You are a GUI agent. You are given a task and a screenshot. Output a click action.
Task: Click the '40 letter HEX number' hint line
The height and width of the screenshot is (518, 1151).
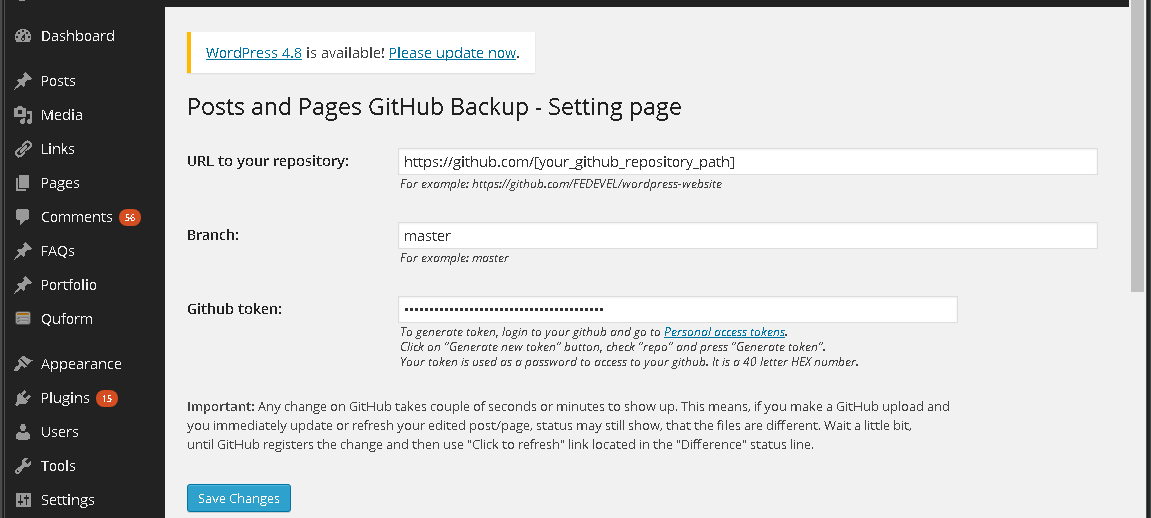coord(629,362)
